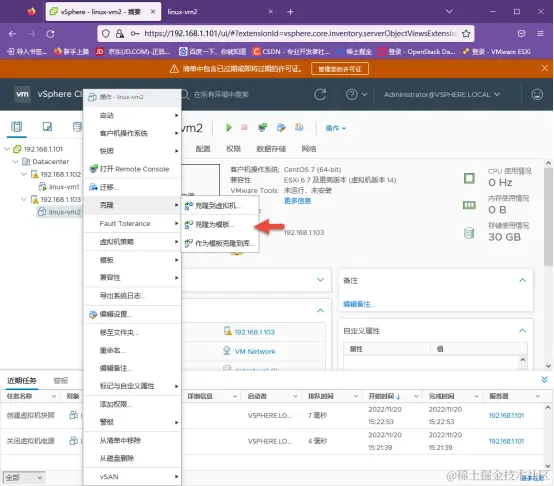The height and width of the screenshot is (486, 554).
Task: Open a new browser tab
Action: 290,12
